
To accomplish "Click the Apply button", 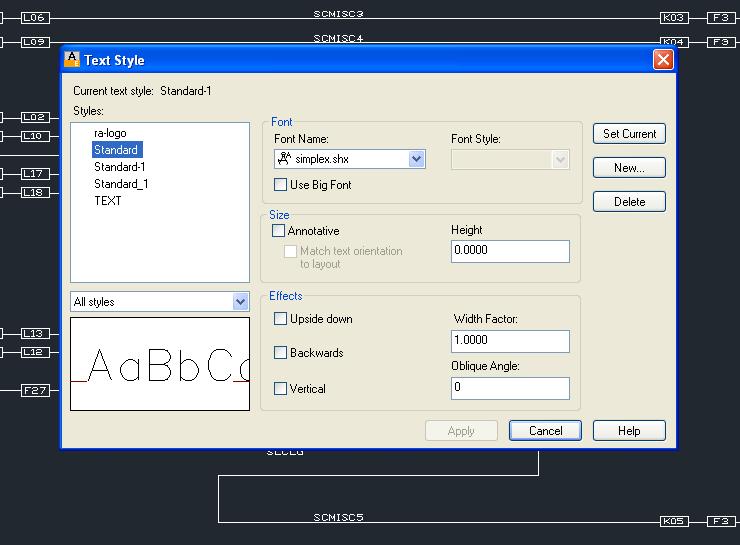I will point(461,430).
